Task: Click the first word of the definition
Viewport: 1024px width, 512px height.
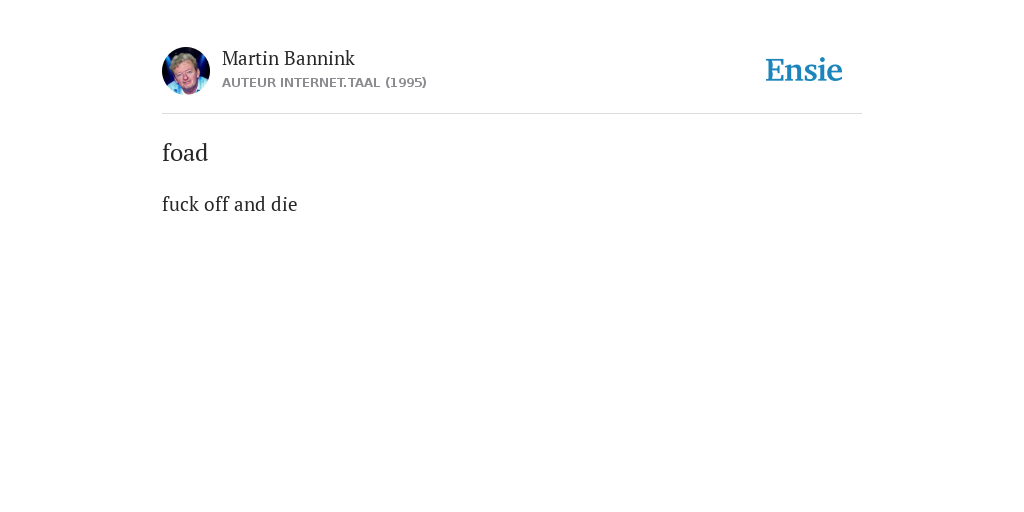Action: 180,204
